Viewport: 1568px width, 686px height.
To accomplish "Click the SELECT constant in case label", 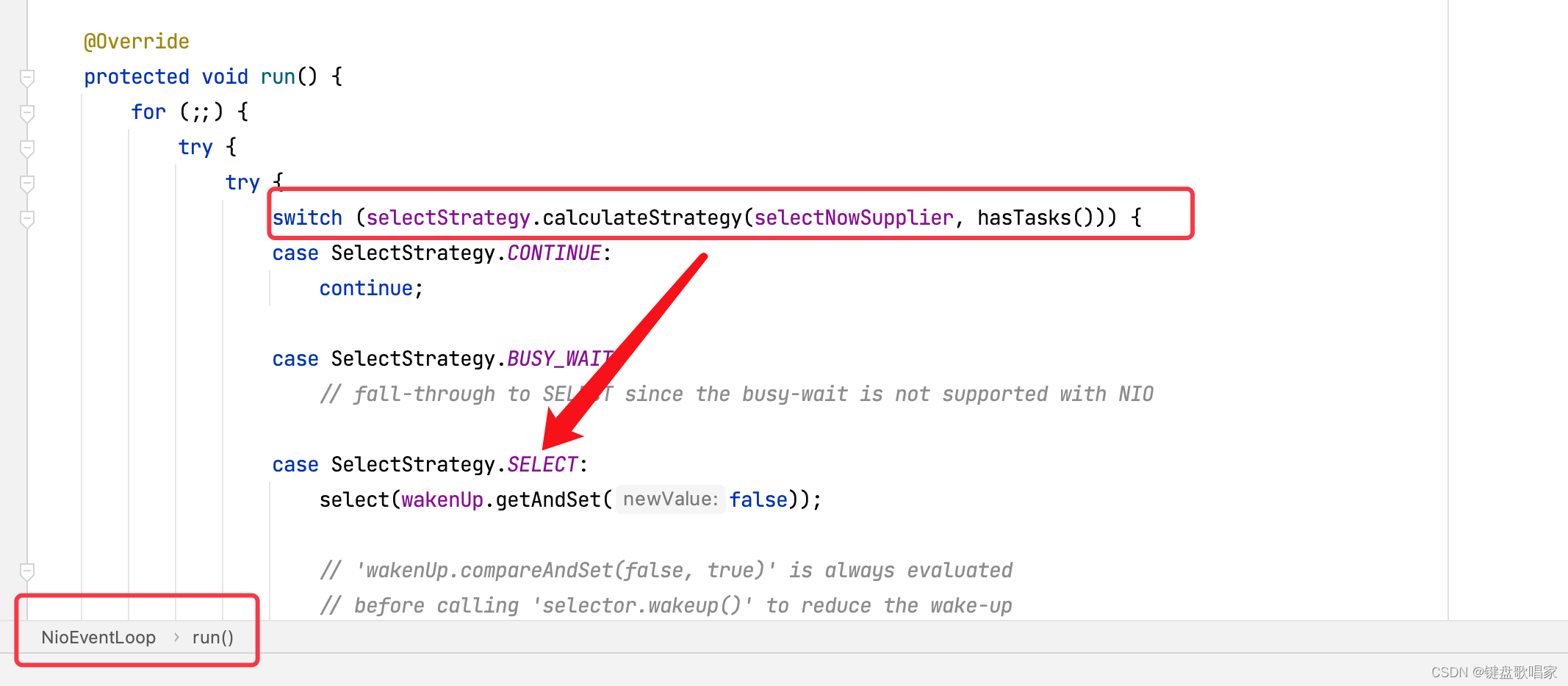I will [542, 465].
